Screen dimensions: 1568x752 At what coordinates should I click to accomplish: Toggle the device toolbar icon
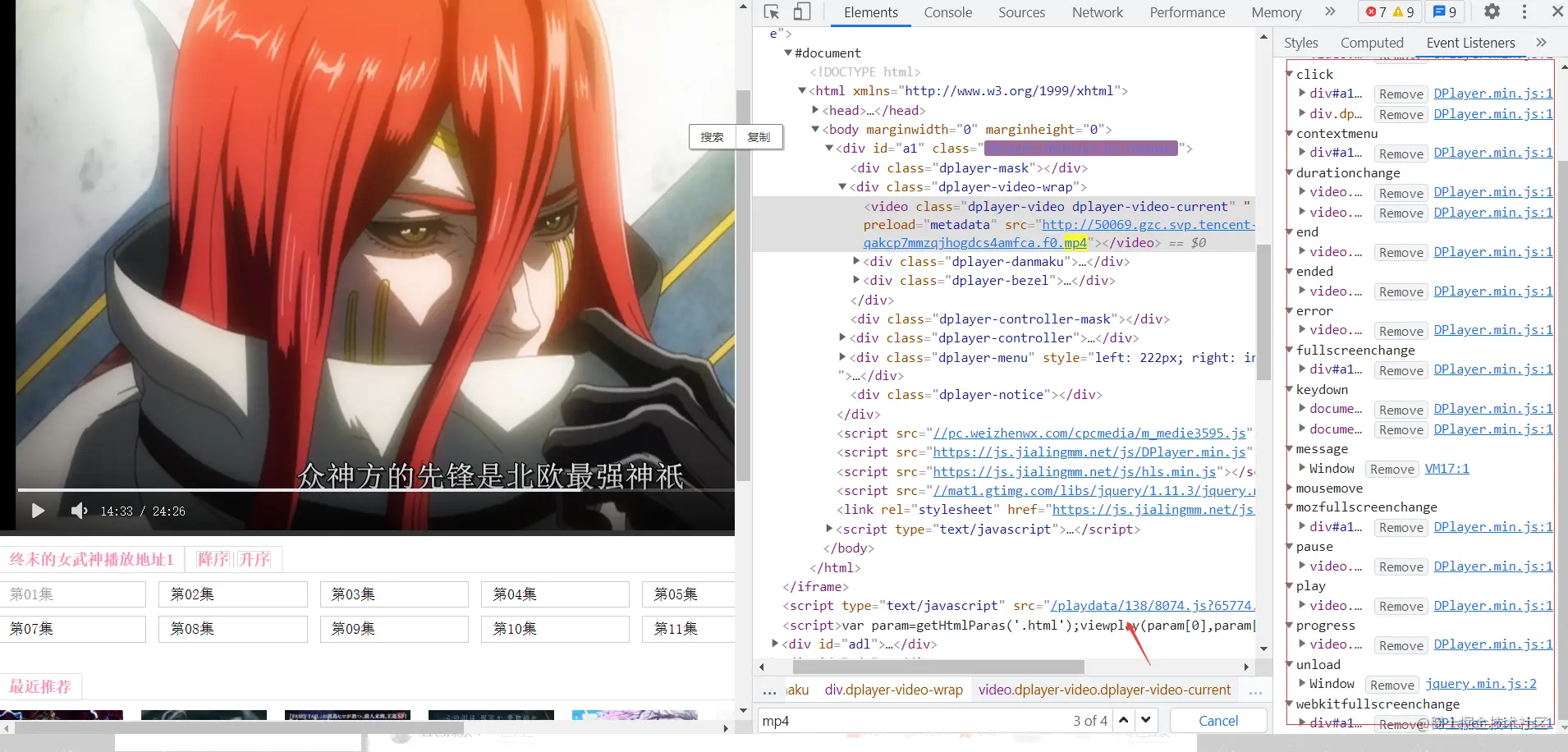pos(802,11)
